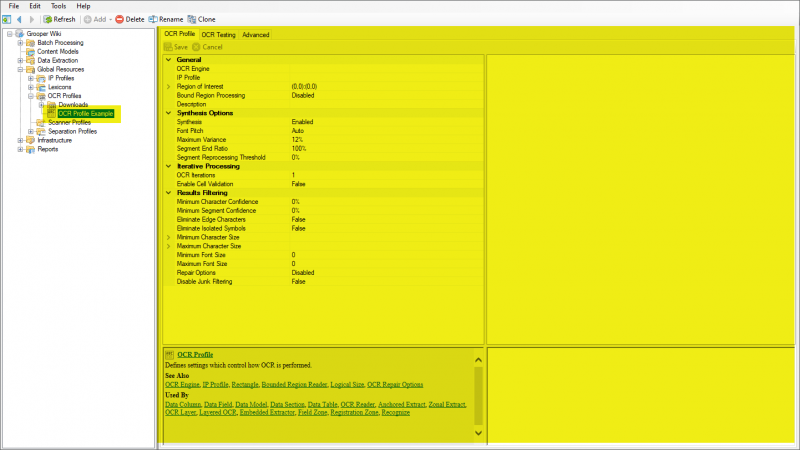Open the Layered OCR help link
Viewport: 800px width, 450px height.
tap(218, 412)
